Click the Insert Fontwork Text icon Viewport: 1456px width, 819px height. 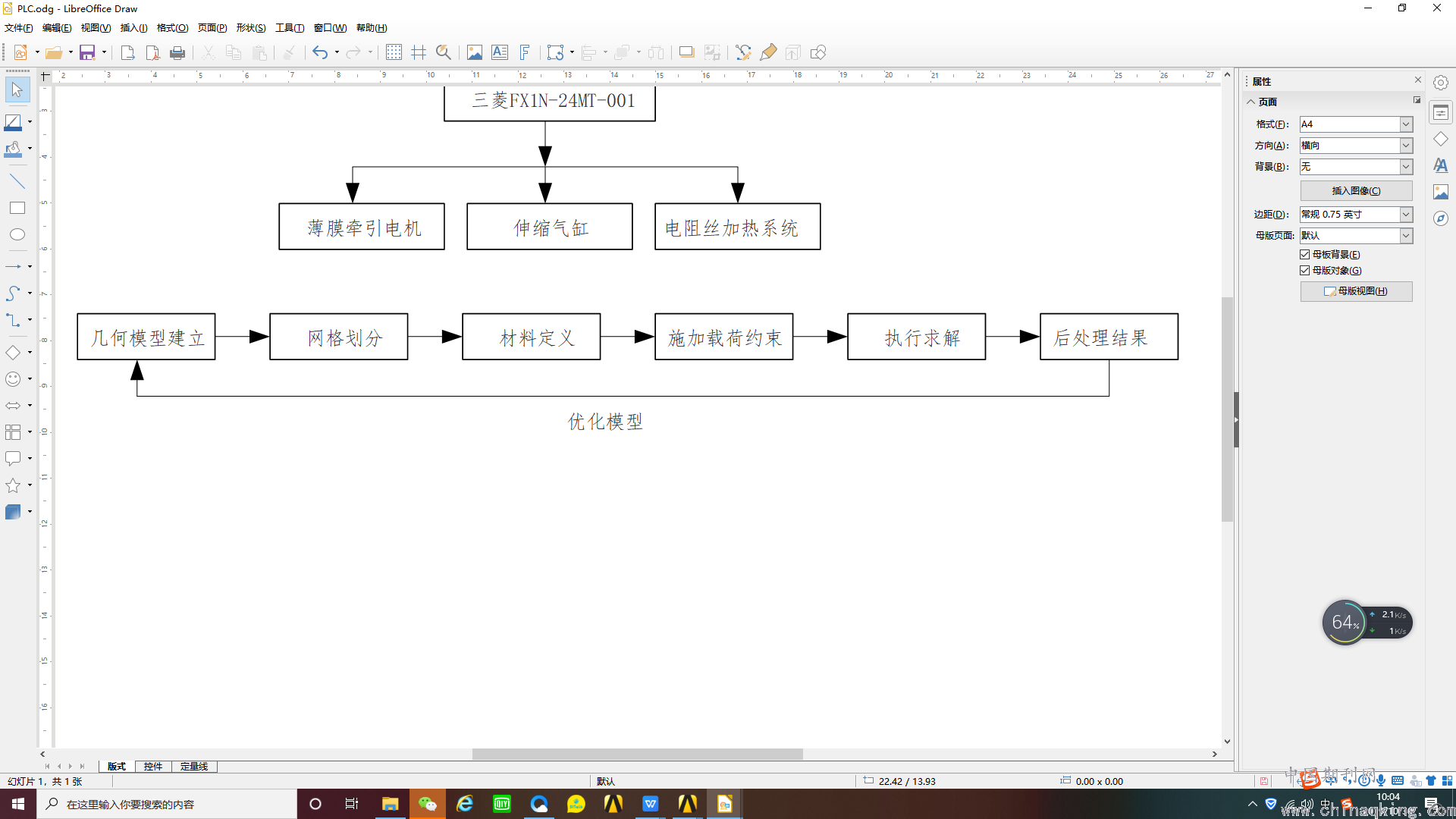[525, 52]
